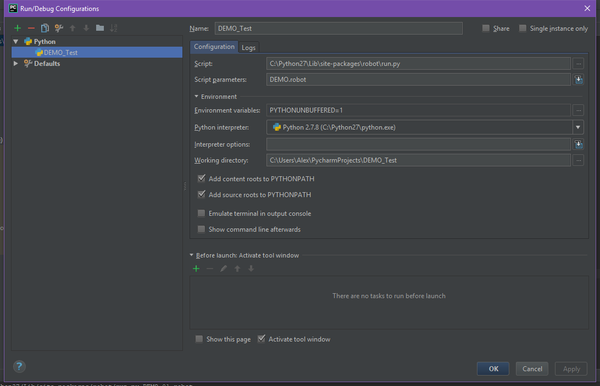Click Name input field DEMO_Test
Image resolution: width=600 pixels, height=386 pixels.
click(x=339, y=28)
